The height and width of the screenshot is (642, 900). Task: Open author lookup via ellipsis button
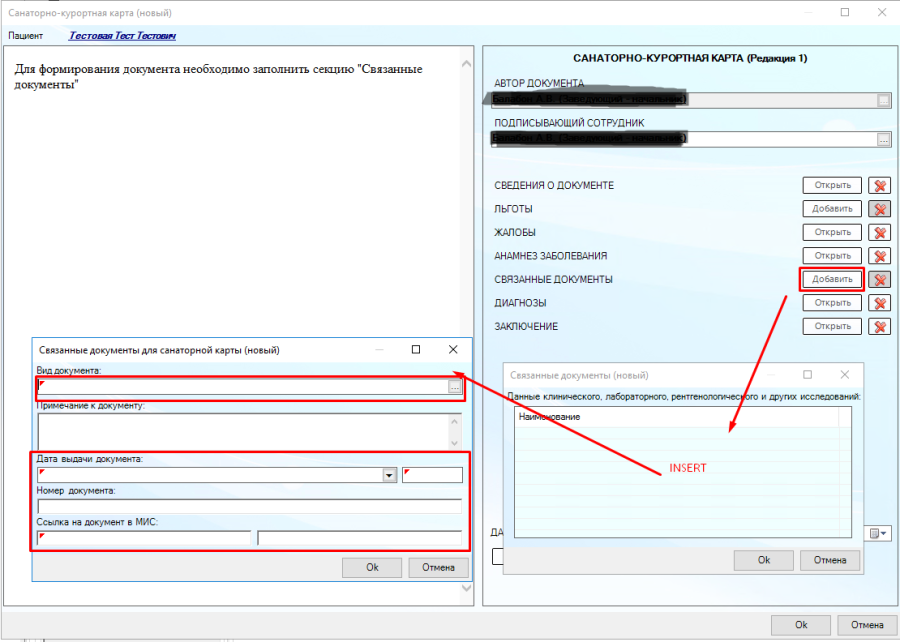883,100
